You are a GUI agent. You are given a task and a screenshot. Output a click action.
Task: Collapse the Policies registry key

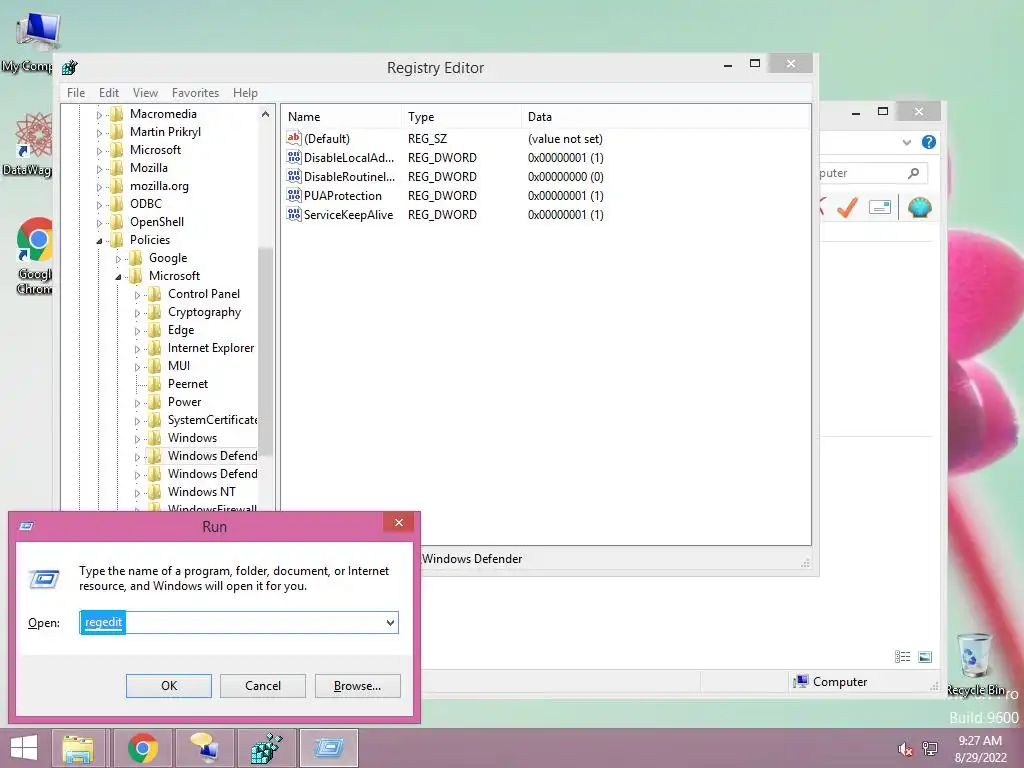(x=99, y=241)
